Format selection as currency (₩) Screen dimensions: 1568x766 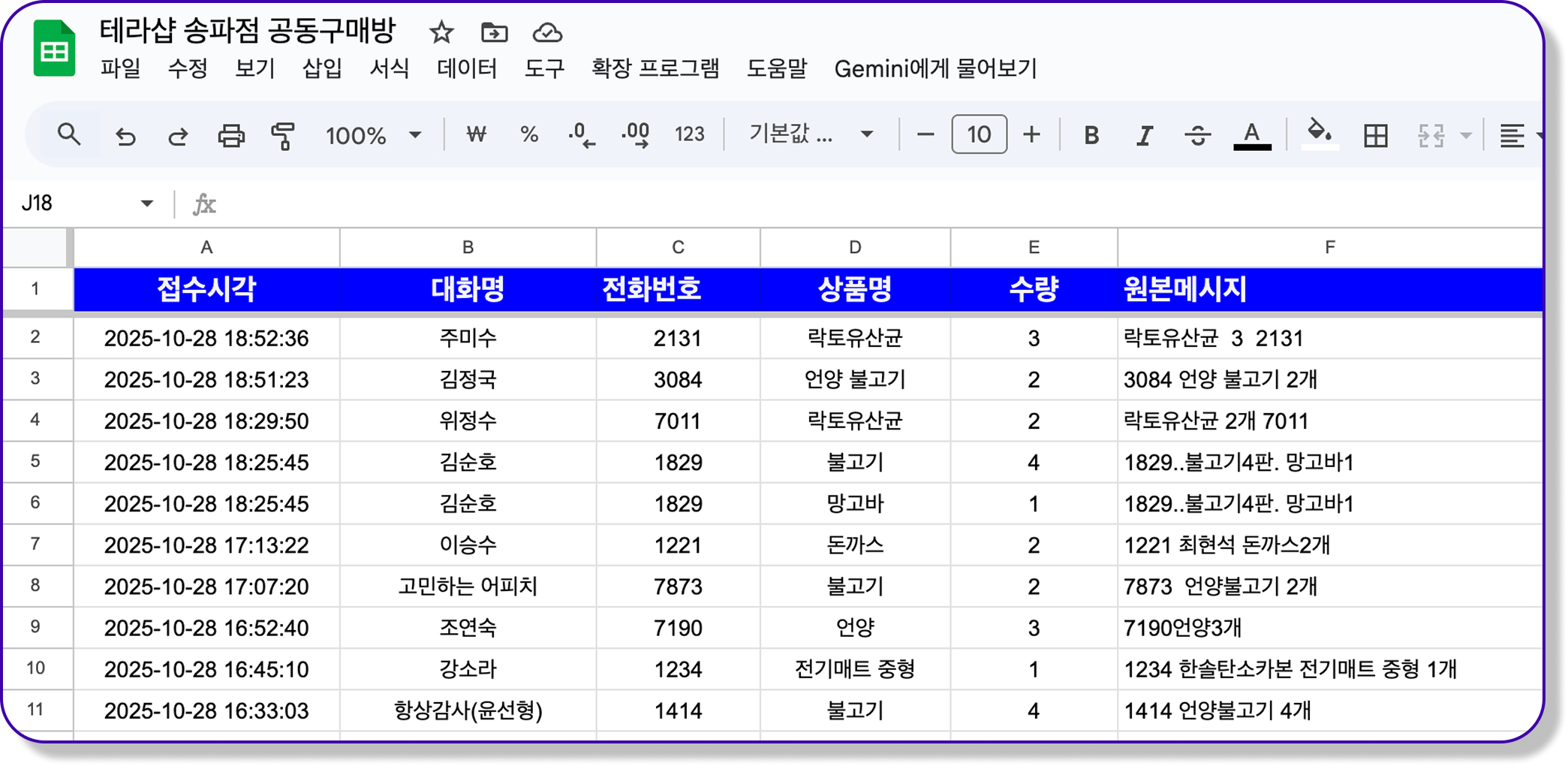pyautogui.click(x=475, y=135)
